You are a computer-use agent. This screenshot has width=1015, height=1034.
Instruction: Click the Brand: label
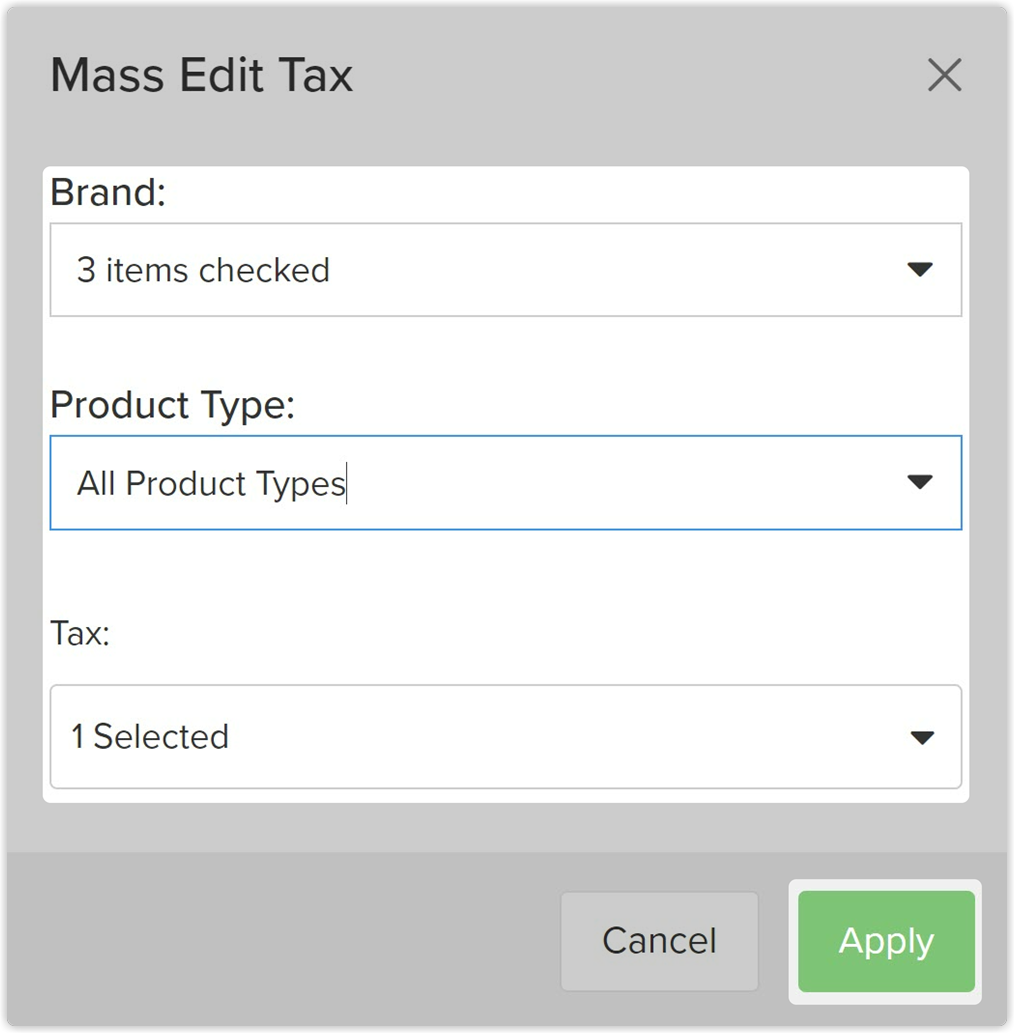click(108, 193)
